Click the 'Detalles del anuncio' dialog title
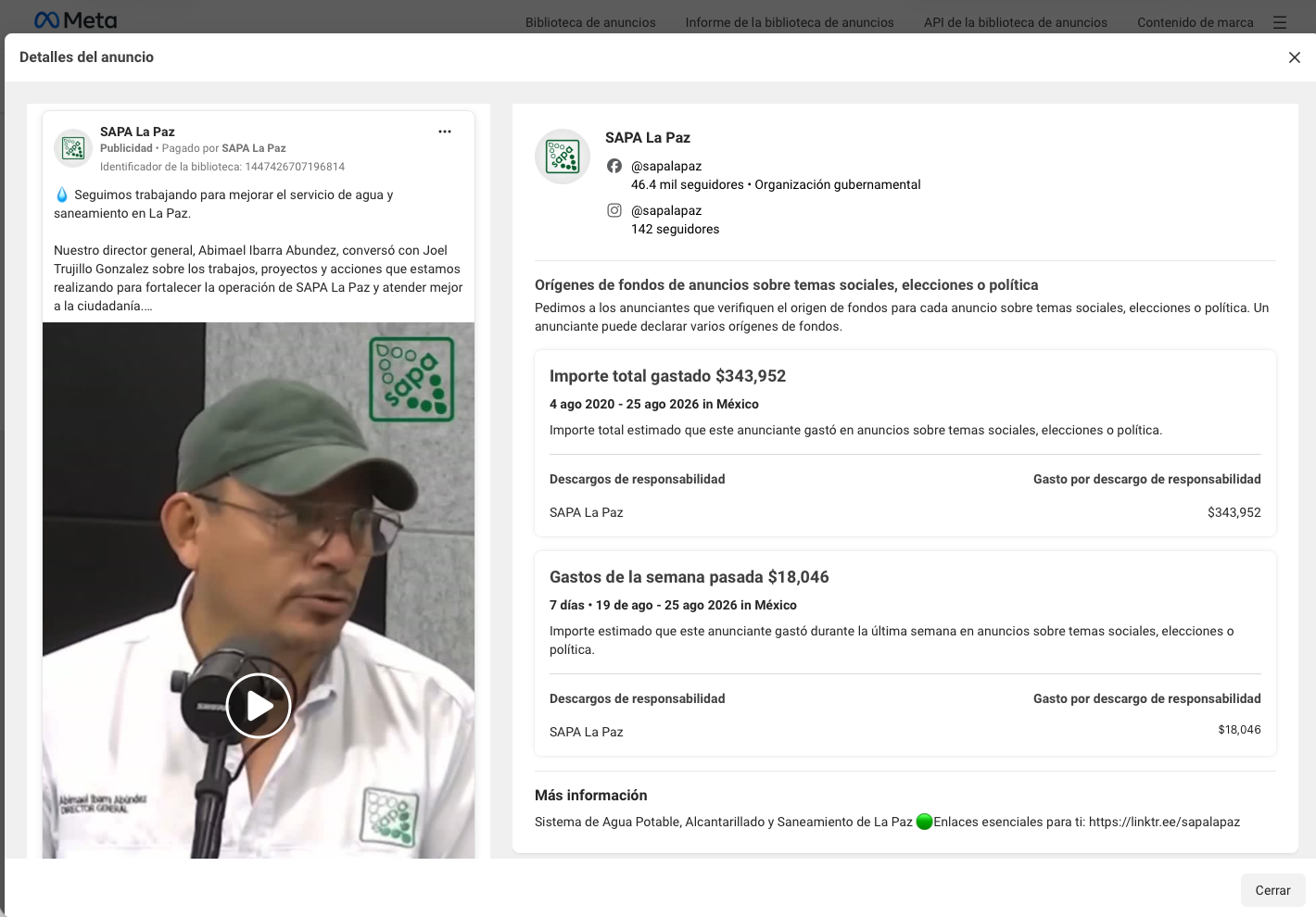Screen dimensions: 1316x917 coord(86,57)
